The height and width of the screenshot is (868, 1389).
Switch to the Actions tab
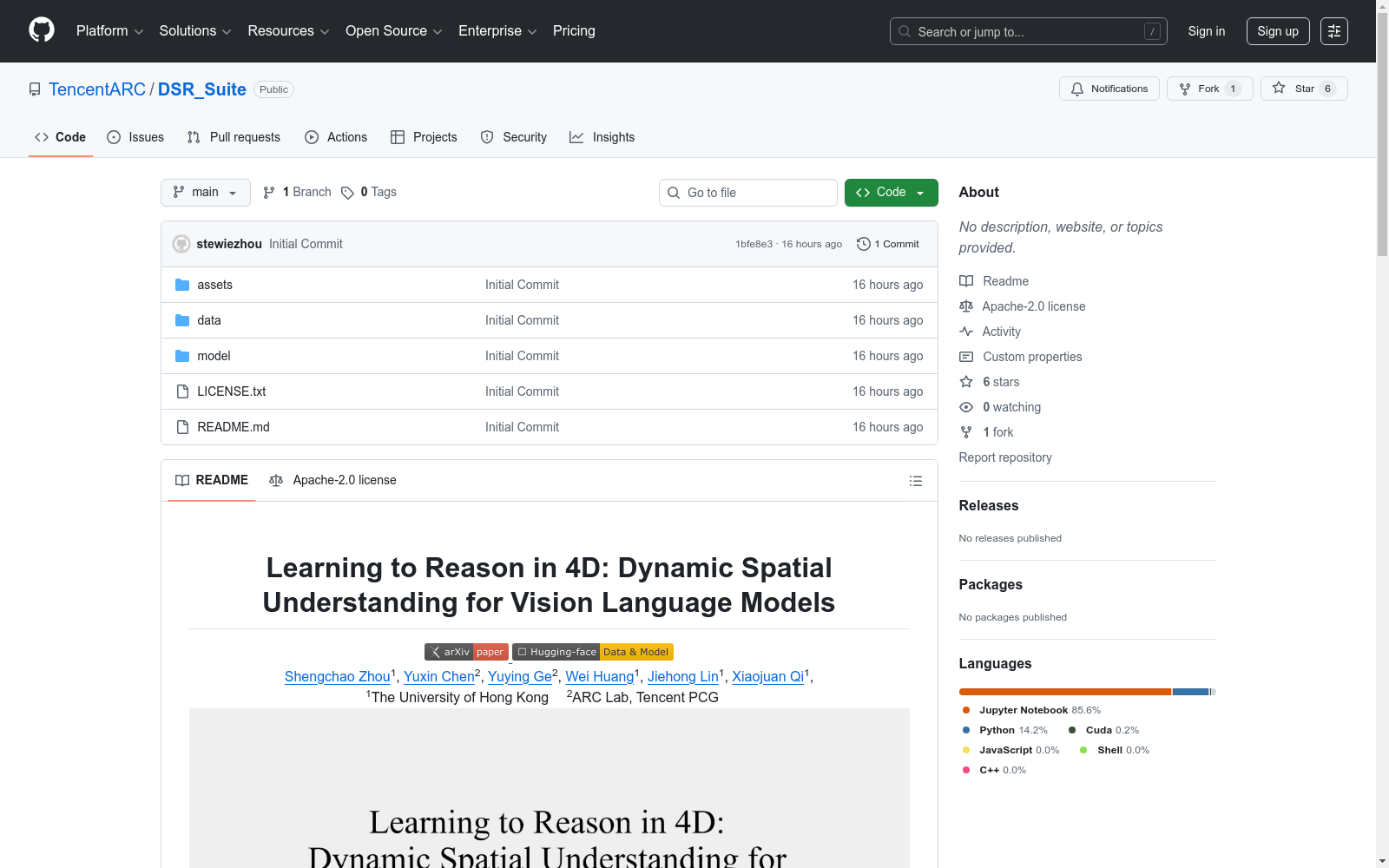pyautogui.click(x=336, y=137)
